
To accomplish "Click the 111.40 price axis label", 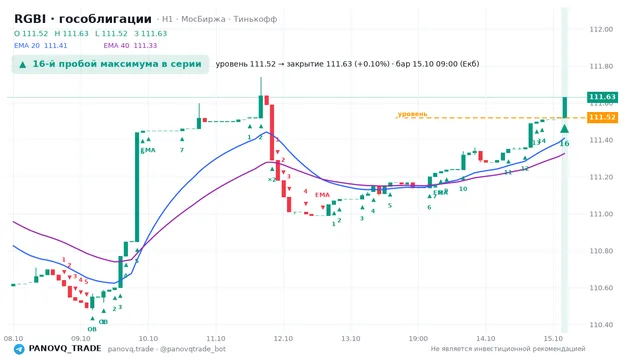I will (x=601, y=140).
